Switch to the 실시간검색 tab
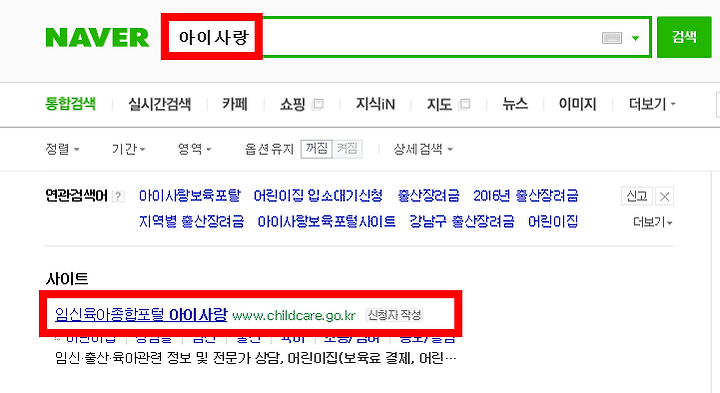Image resolution: width=720 pixels, height=393 pixels. [159, 104]
